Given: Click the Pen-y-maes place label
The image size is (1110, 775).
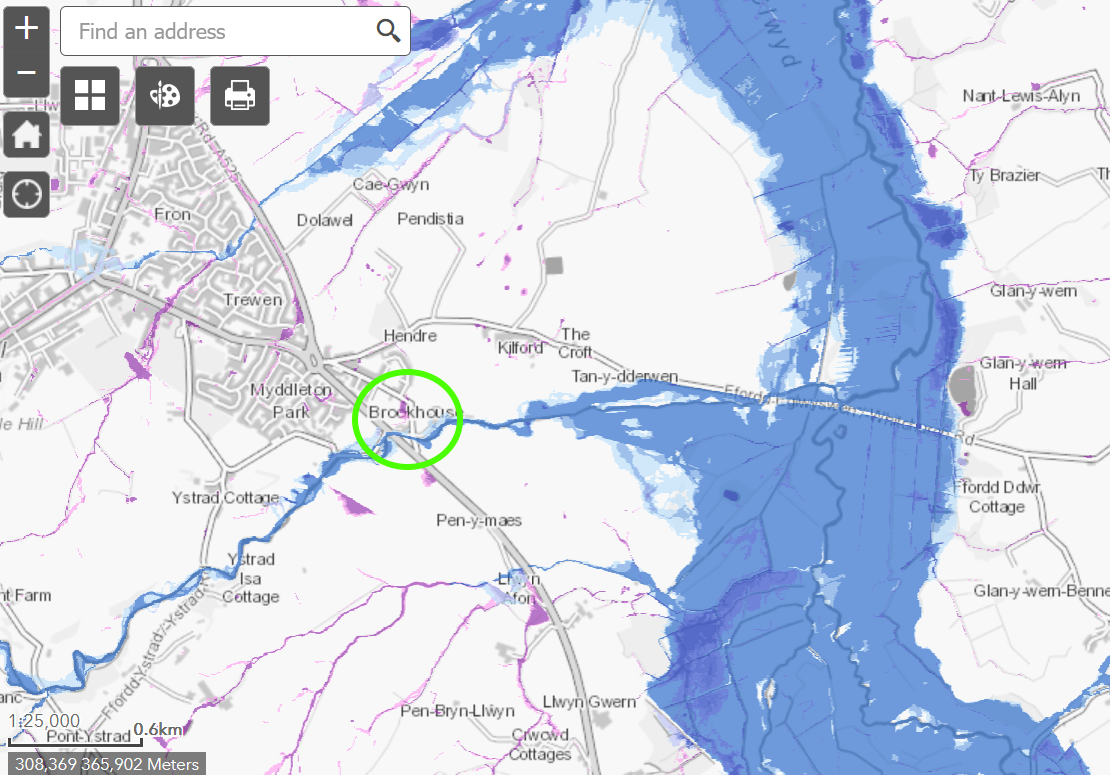Looking at the screenshot, I should (479, 521).
